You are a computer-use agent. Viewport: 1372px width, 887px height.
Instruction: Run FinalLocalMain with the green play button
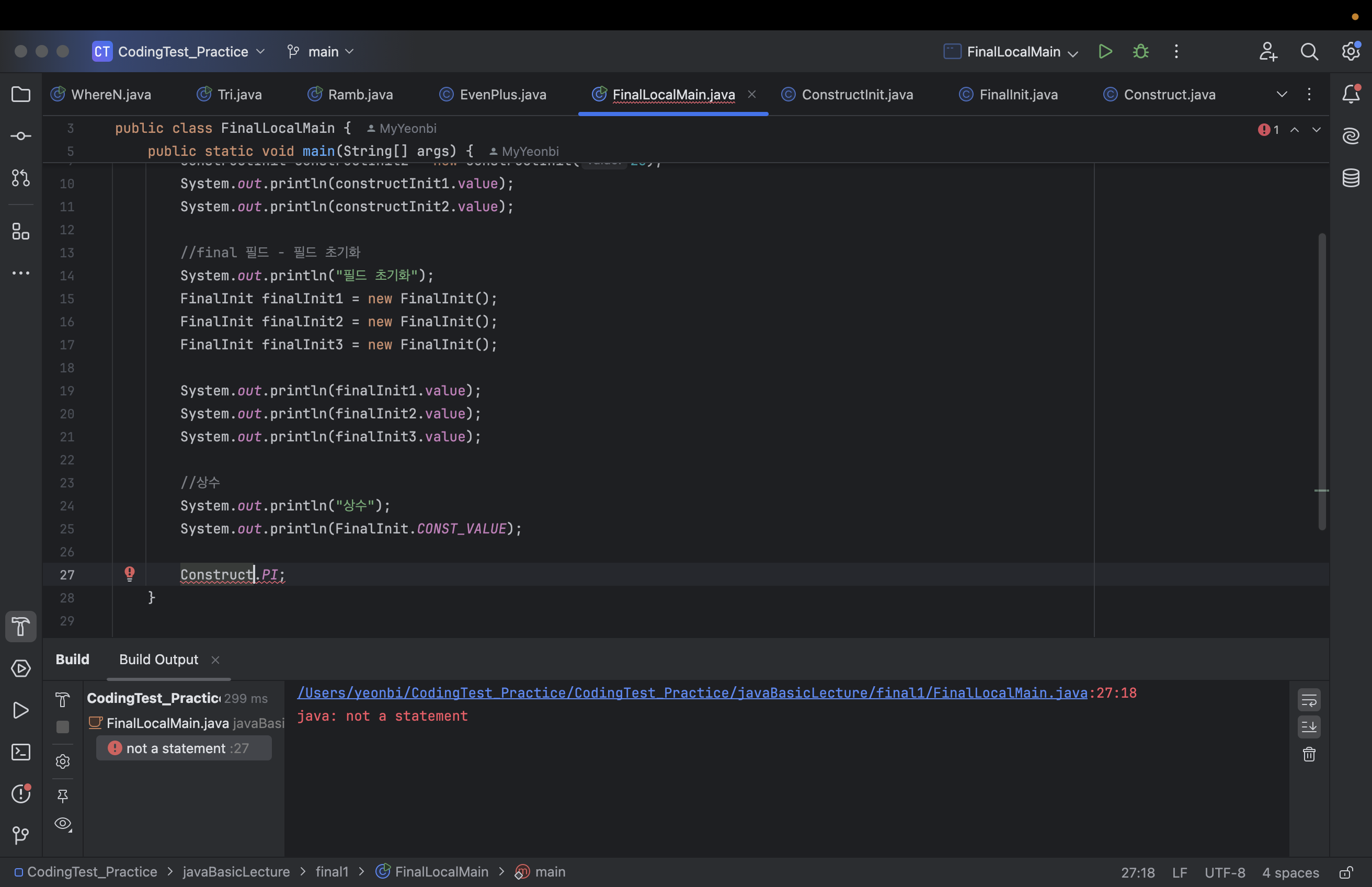coord(1105,51)
